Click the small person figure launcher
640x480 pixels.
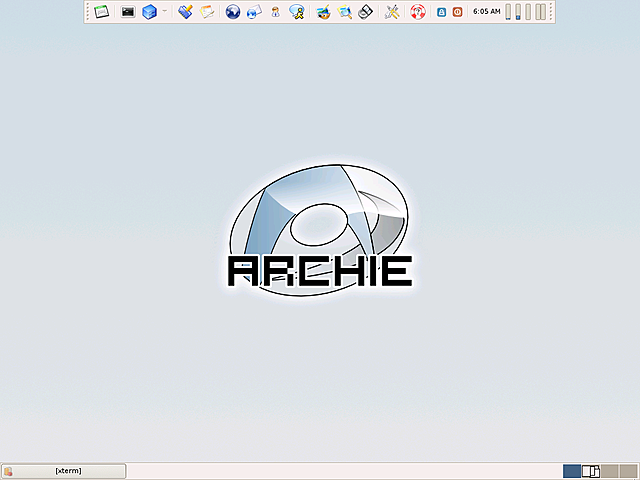tap(276, 12)
